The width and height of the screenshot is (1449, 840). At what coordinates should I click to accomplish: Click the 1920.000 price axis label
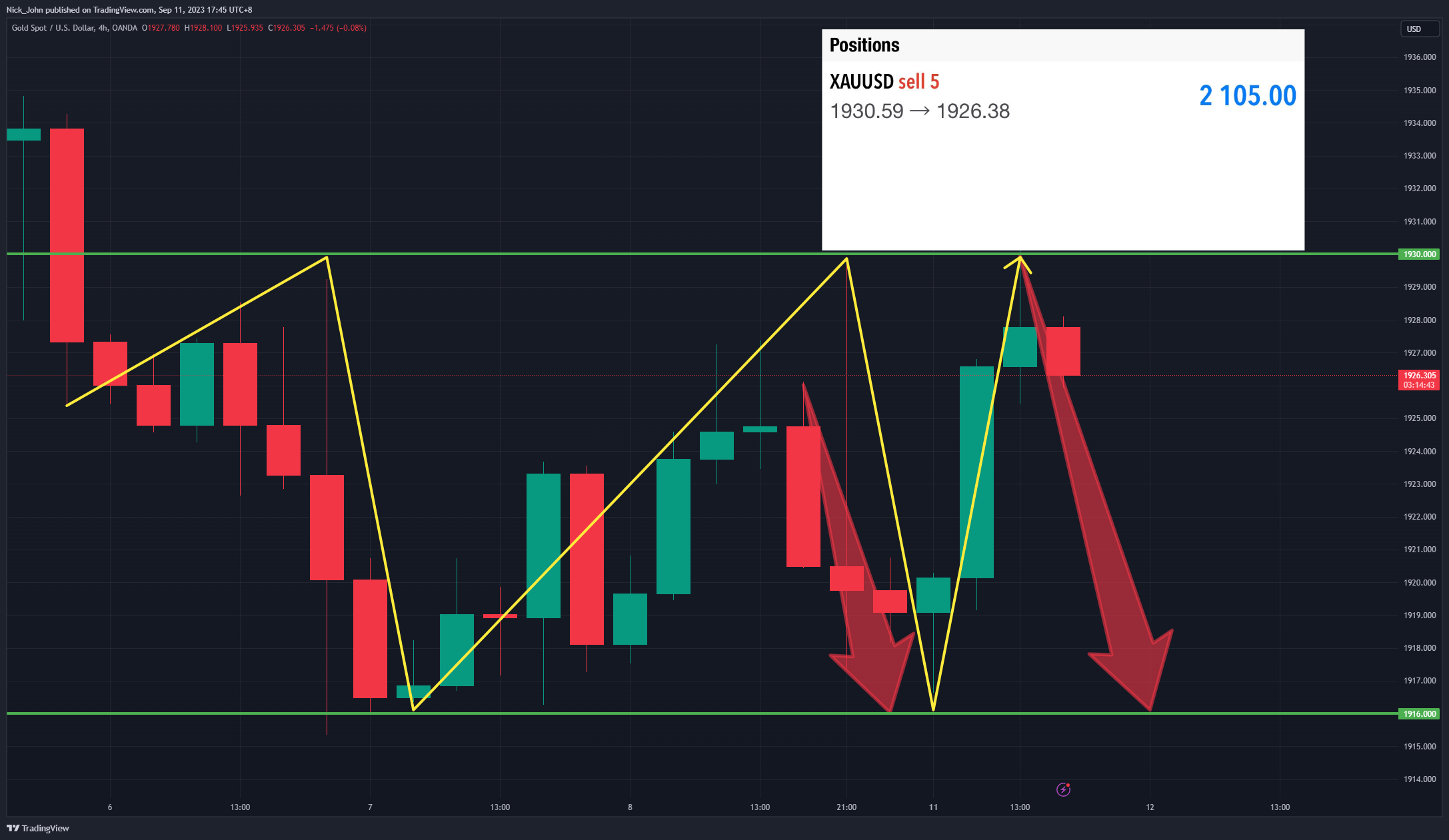click(x=1420, y=582)
